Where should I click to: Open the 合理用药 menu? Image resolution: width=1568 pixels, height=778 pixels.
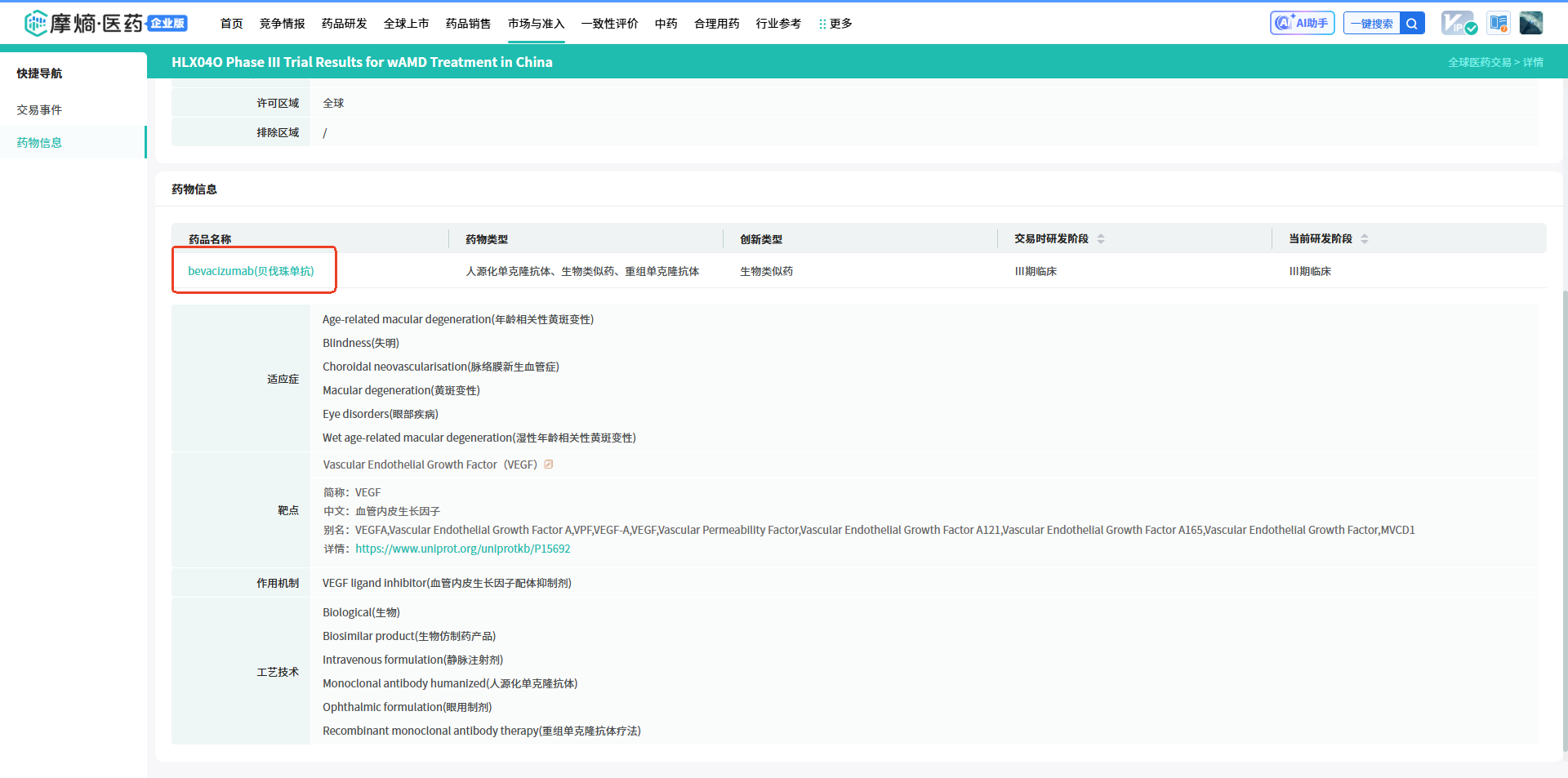716,24
